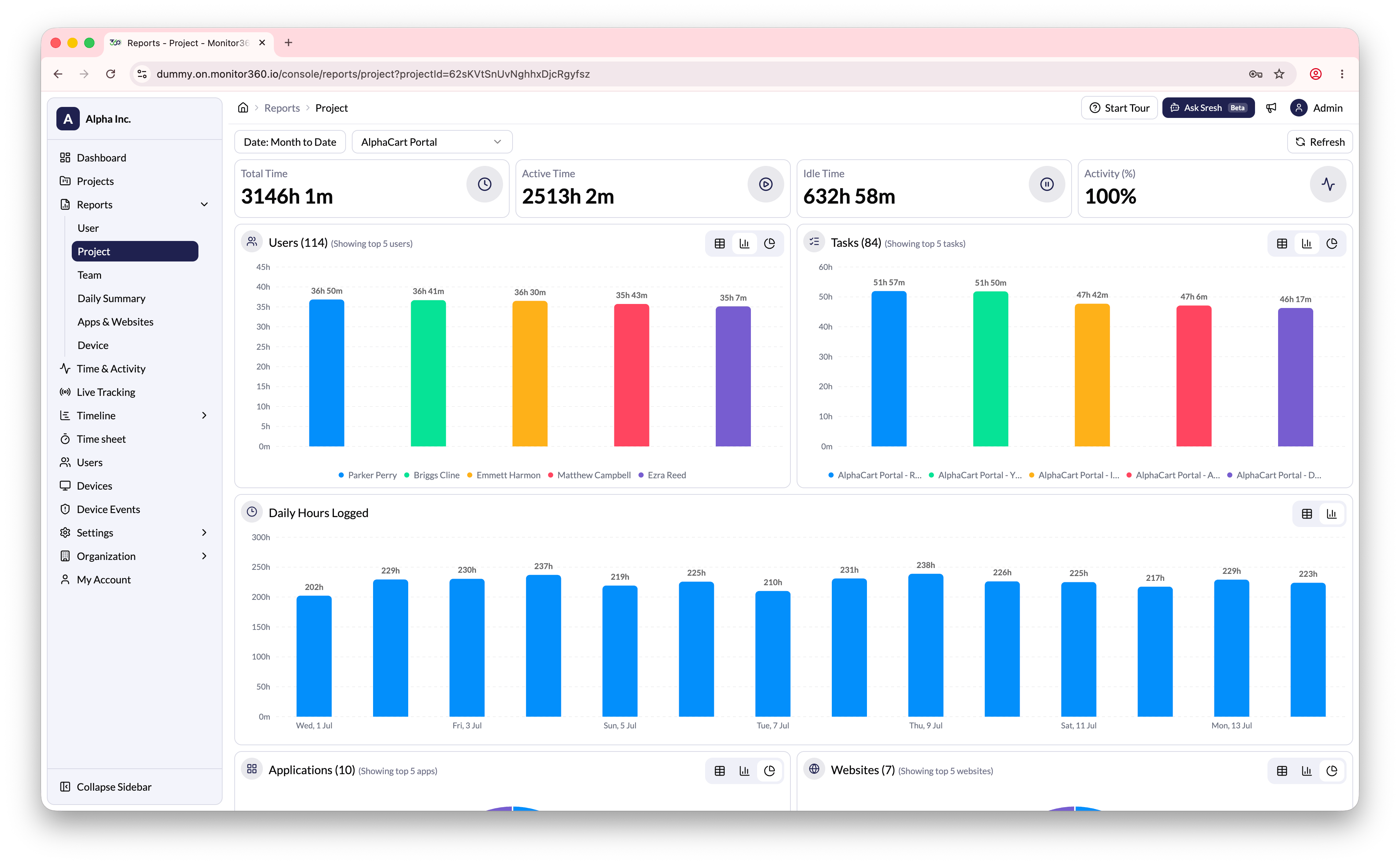Click the Tasks panel checklist icon

[x=814, y=242]
